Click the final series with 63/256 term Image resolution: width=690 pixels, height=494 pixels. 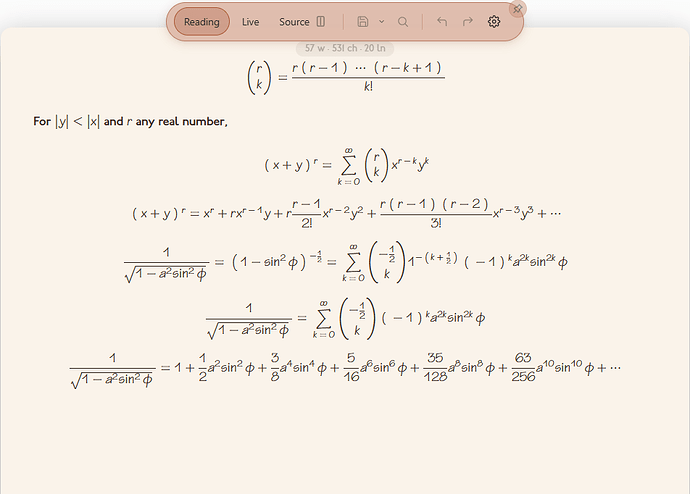point(345,369)
